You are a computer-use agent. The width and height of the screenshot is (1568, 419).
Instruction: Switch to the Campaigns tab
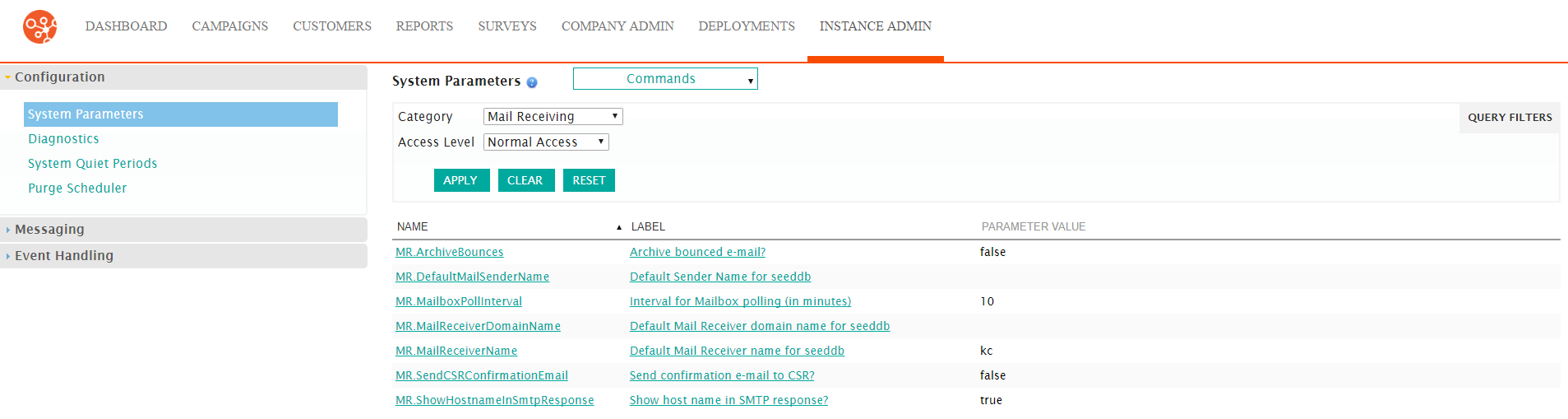(230, 26)
